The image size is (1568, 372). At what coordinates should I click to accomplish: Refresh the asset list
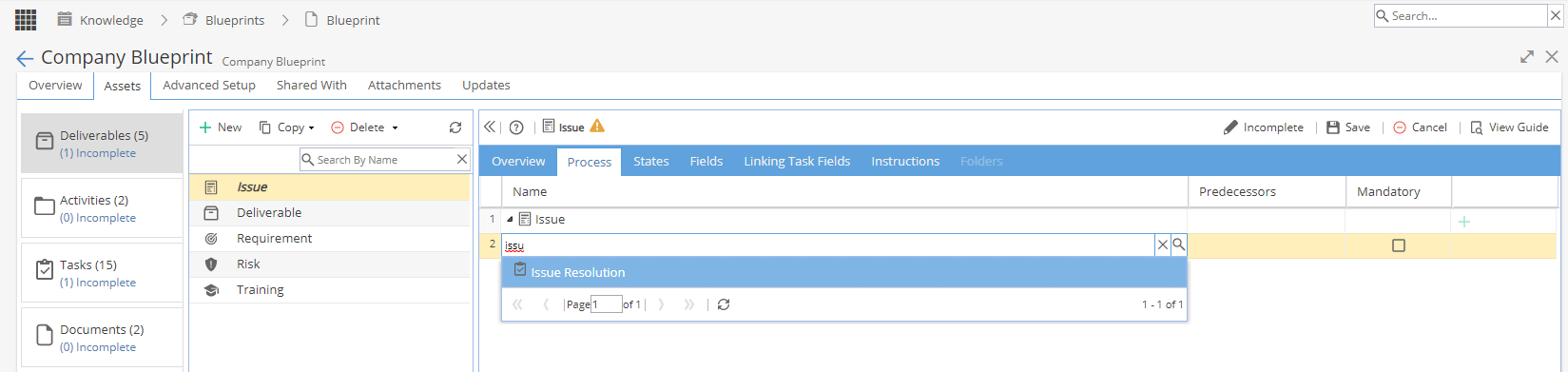pos(455,127)
